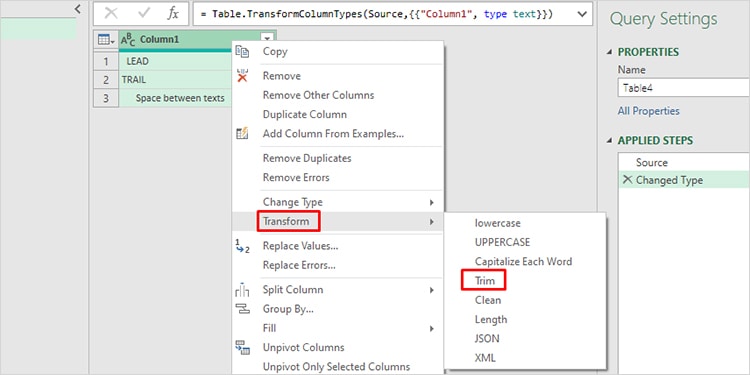Select lowercase transform
This screenshot has height=375, width=750.
pyautogui.click(x=497, y=223)
